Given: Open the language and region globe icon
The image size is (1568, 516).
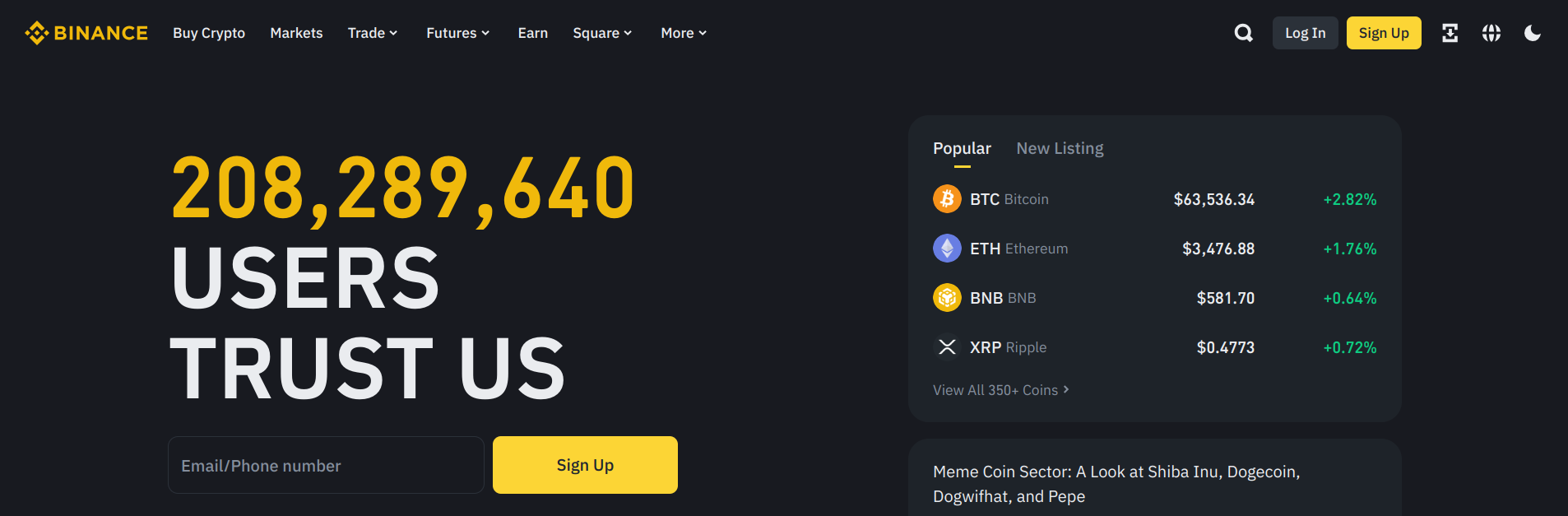Looking at the screenshot, I should pyautogui.click(x=1491, y=33).
